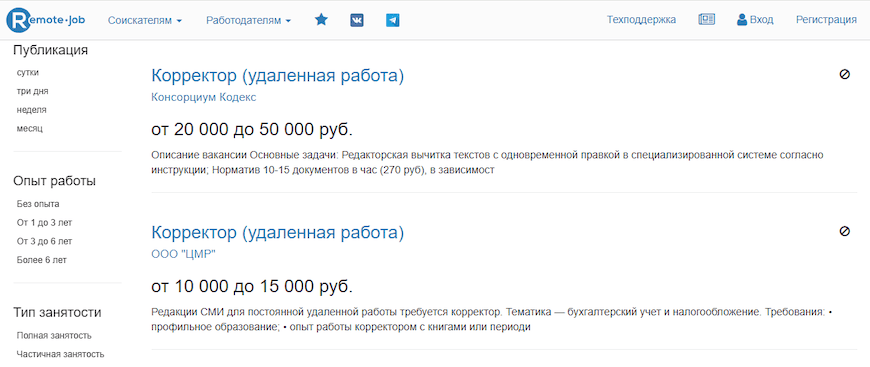Select Частичная занятость employment filter
Screen dimensions: 870x367
pyautogui.click(x=60, y=354)
